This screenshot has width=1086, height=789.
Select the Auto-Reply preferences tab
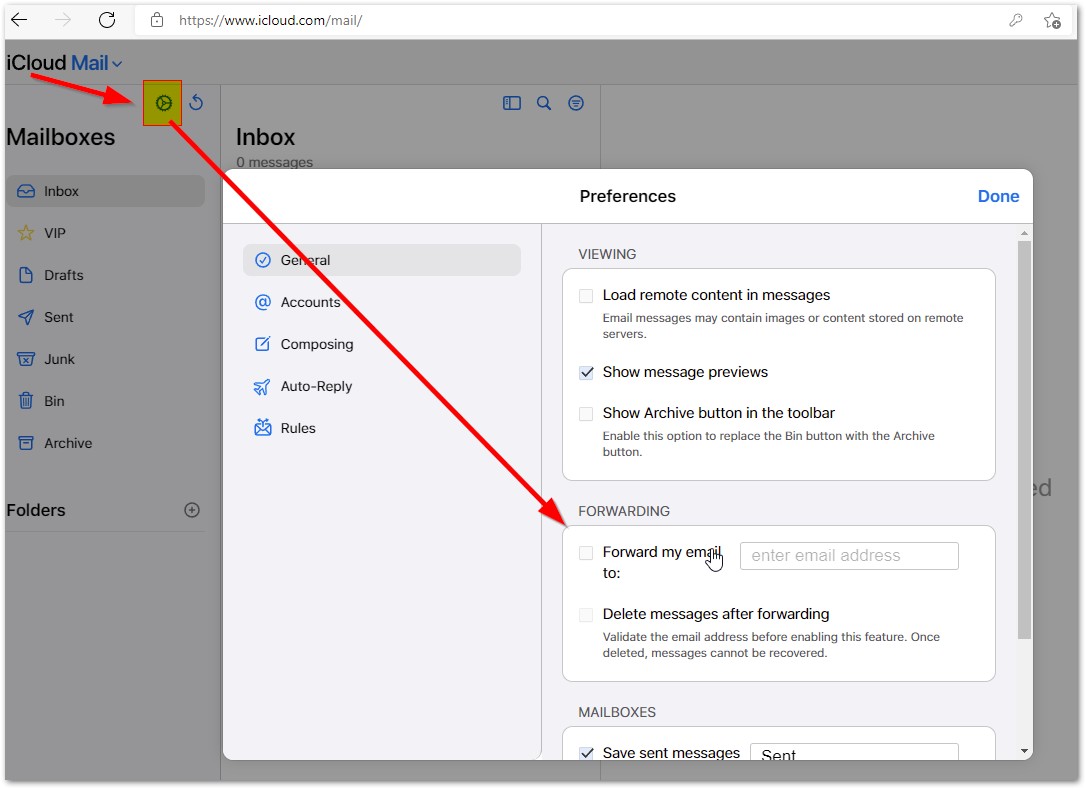(x=316, y=386)
